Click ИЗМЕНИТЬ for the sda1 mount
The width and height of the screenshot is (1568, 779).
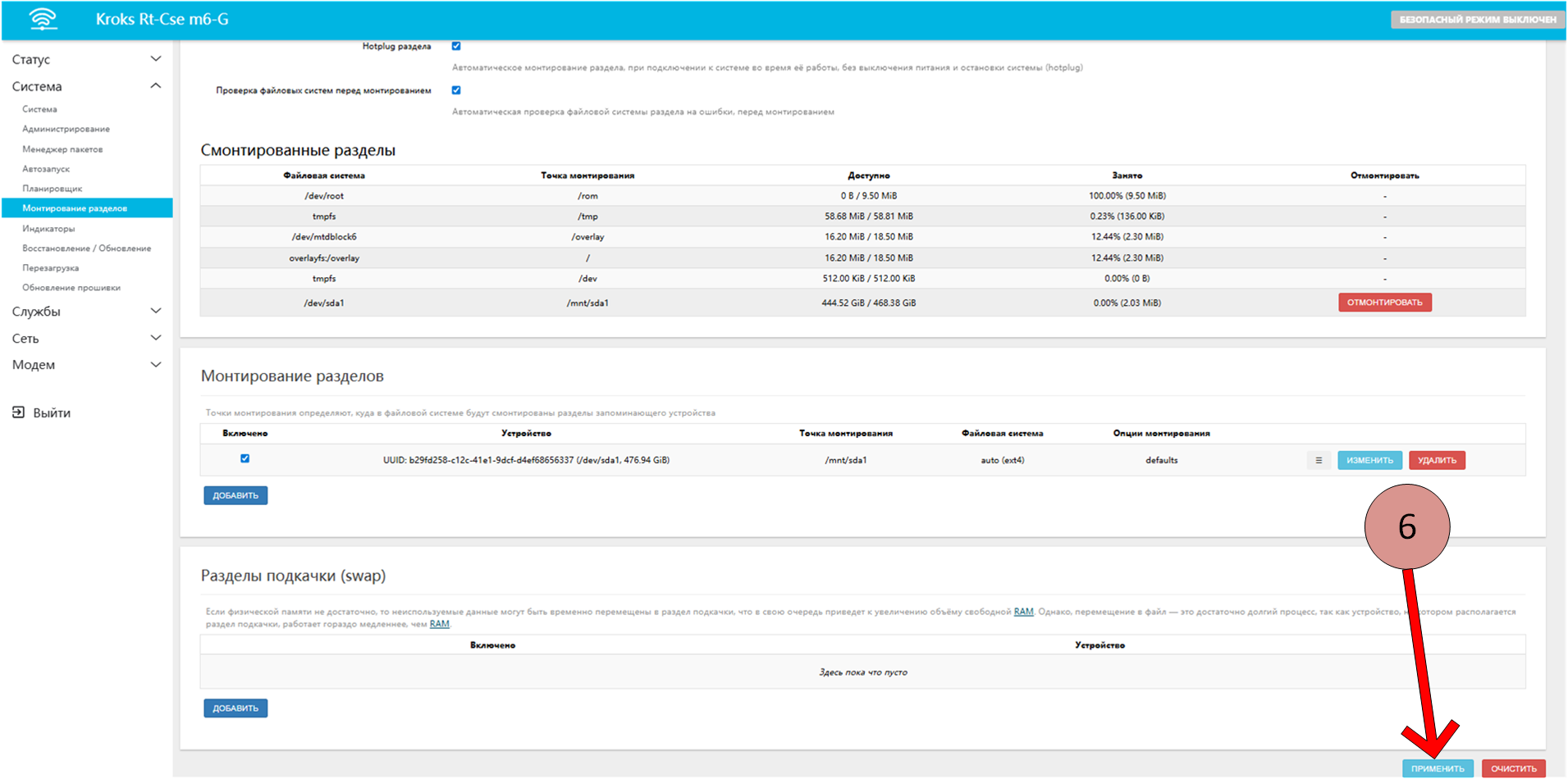click(1369, 461)
